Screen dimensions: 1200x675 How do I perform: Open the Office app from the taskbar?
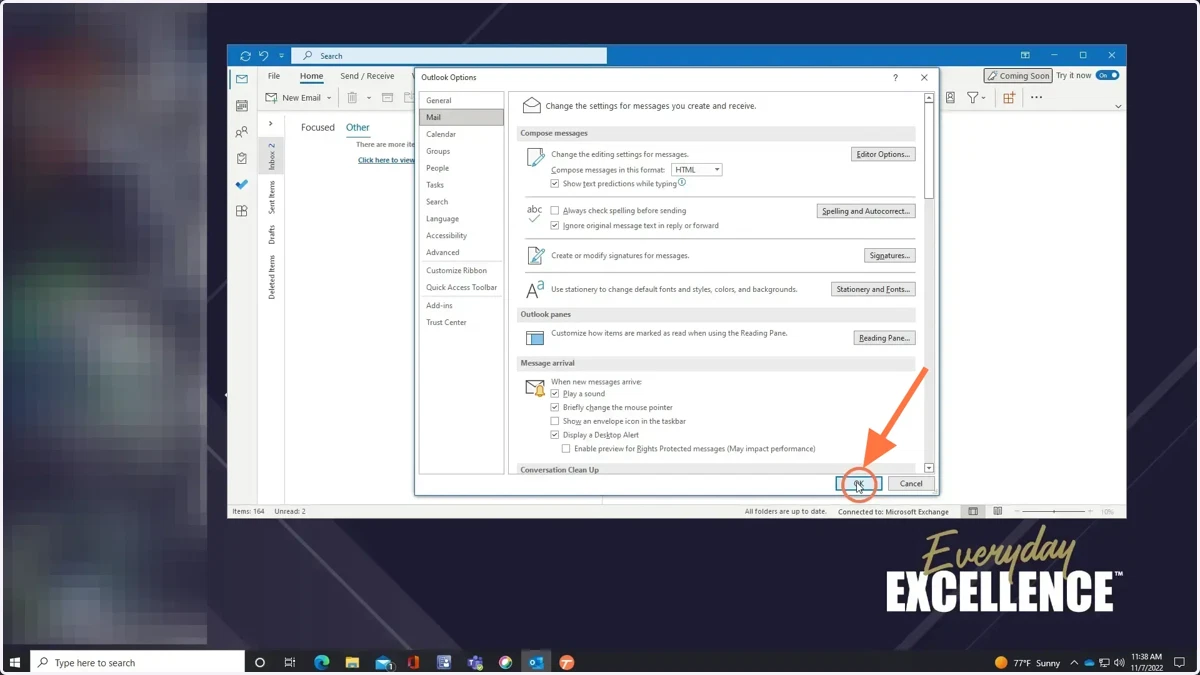point(413,662)
